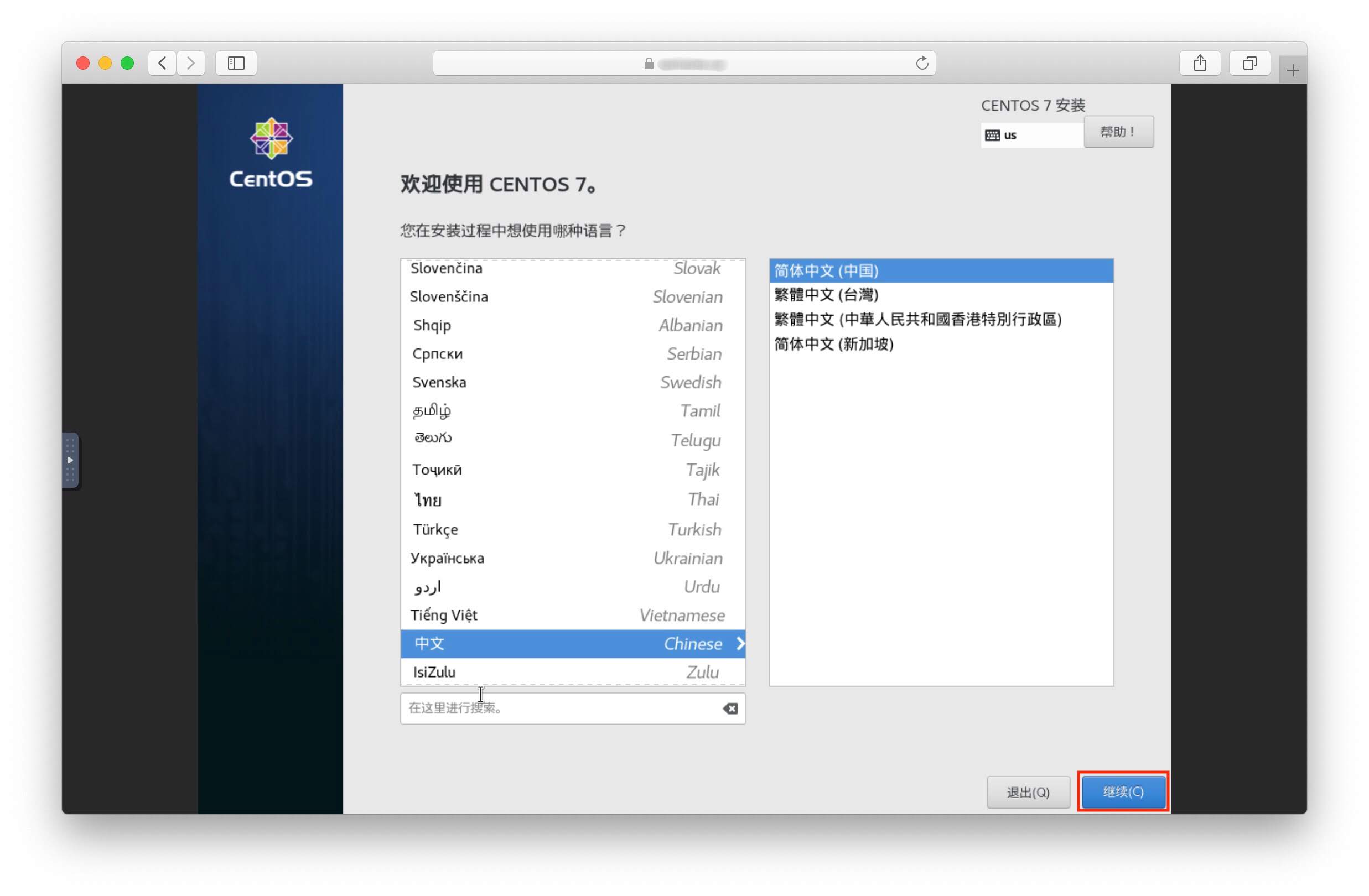Select Tiếng Việt (Vietnamese) language

573,616
